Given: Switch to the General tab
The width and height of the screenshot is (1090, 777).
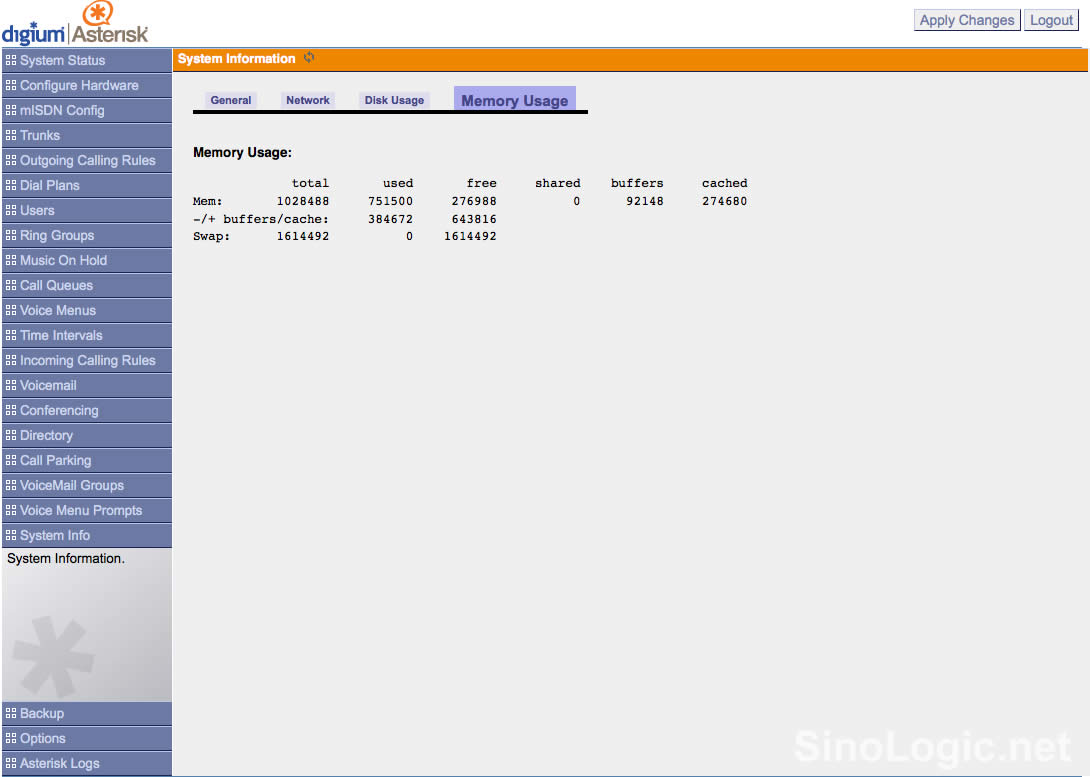Looking at the screenshot, I should [x=231, y=100].
